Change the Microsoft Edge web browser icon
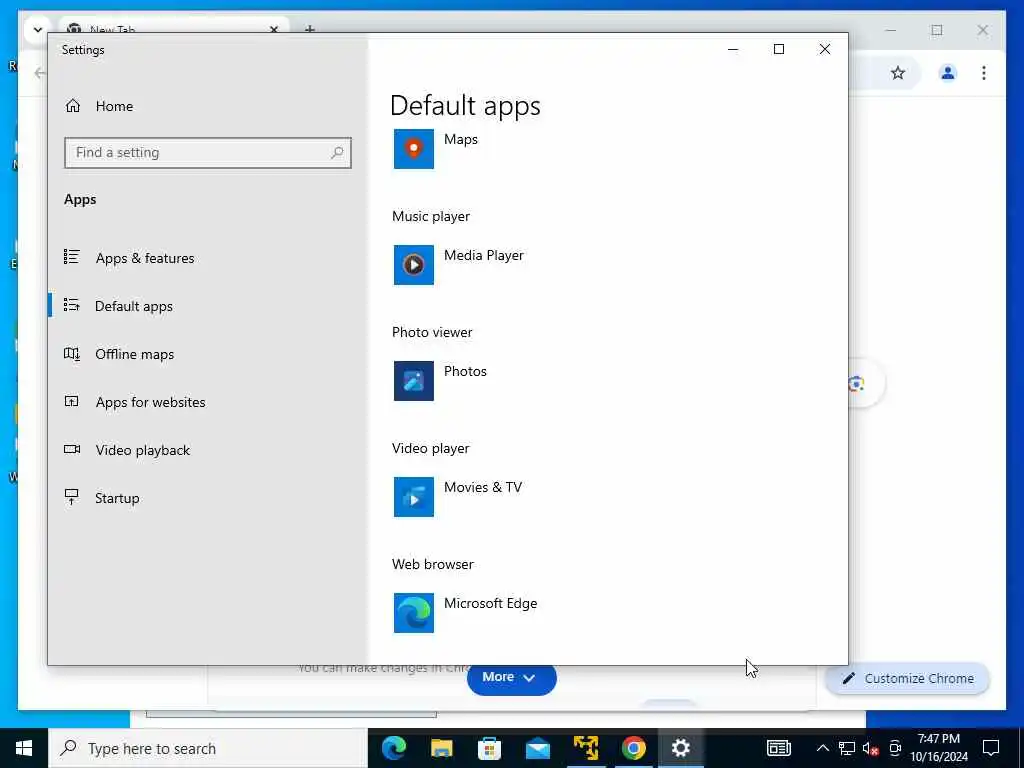 413,613
